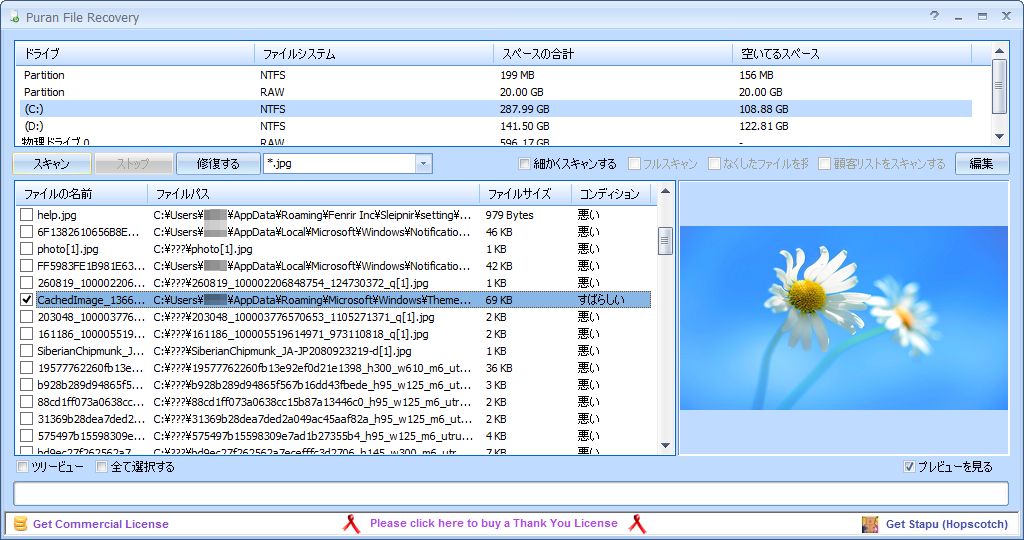The height and width of the screenshot is (540, 1024).
Task: Click the help question mark icon
Action: click(934, 16)
